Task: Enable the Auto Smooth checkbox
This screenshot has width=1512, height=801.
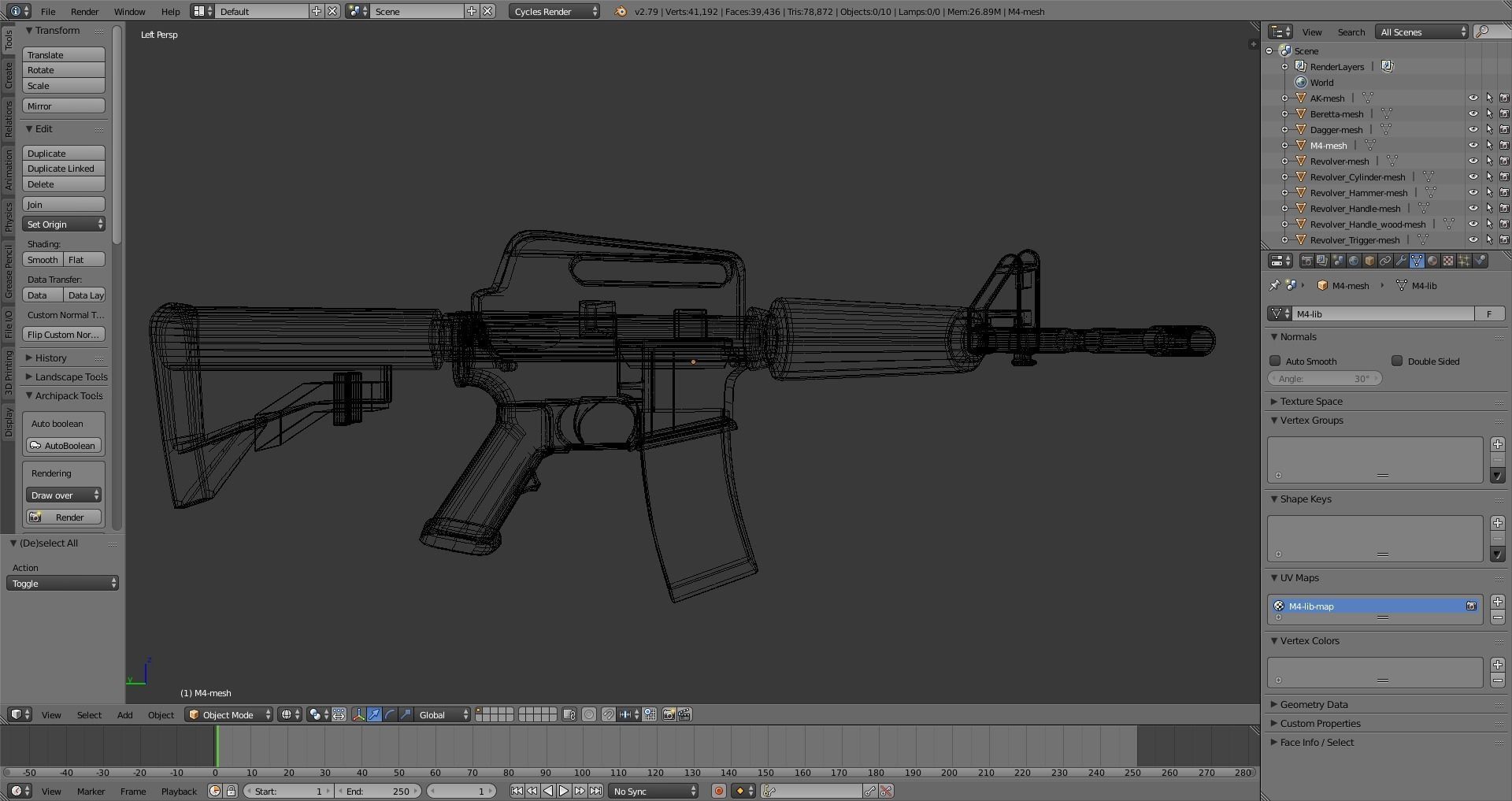Action: [x=1275, y=361]
